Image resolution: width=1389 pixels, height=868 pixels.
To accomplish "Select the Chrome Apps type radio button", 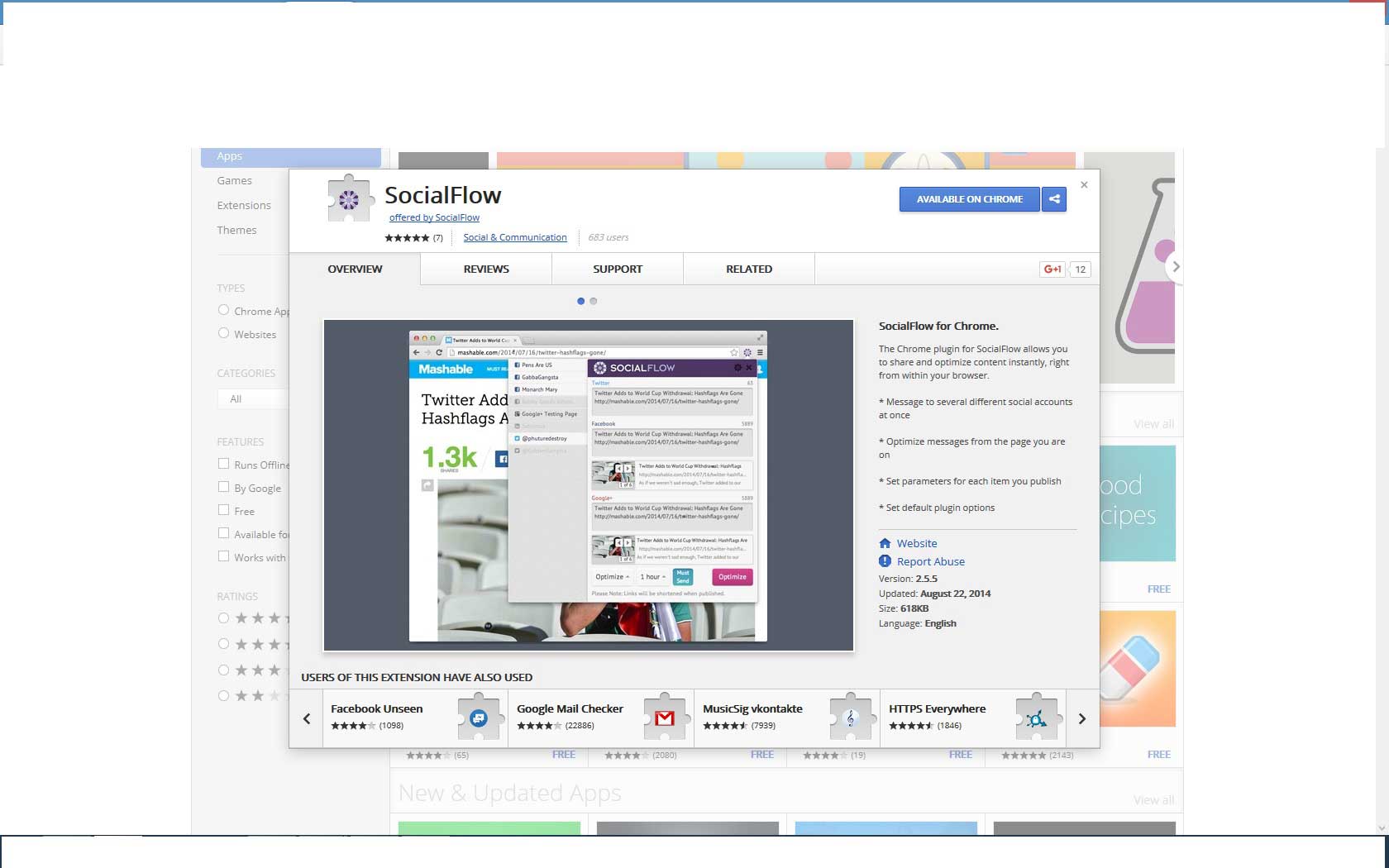I will [223, 310].
